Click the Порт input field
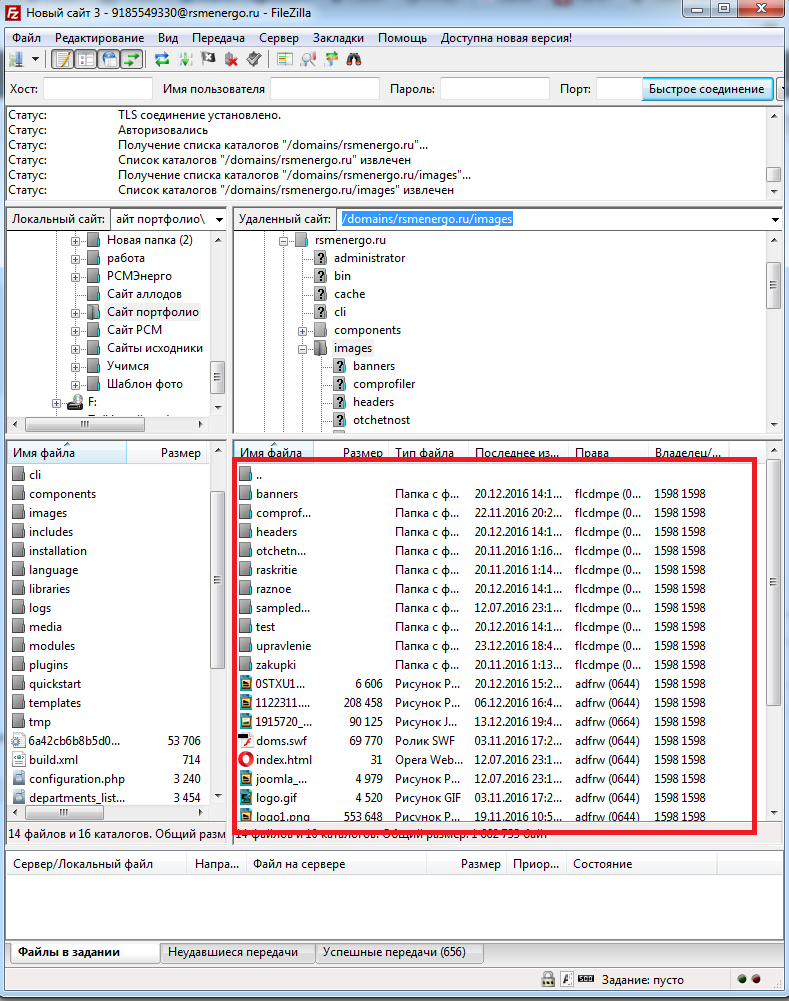Viewport: 789px width, 1001px height. pos(619,89)
